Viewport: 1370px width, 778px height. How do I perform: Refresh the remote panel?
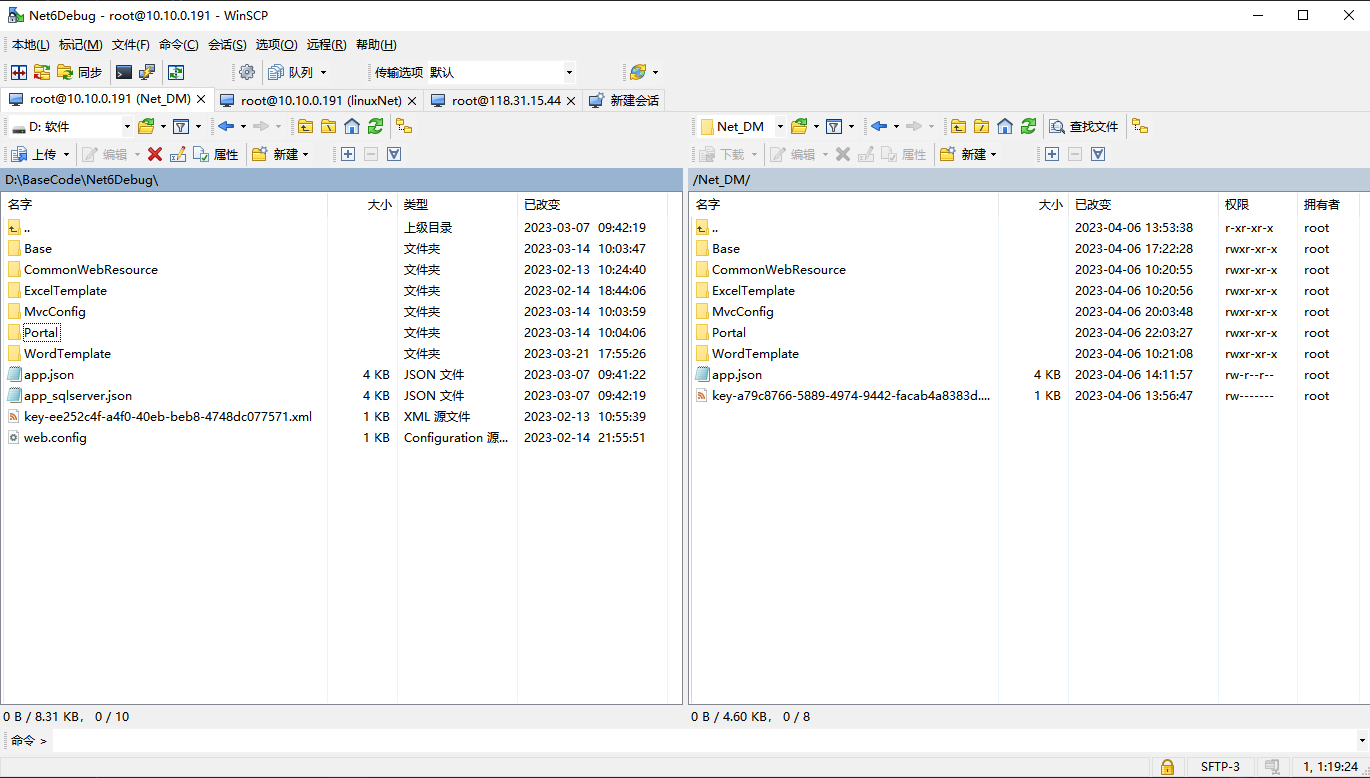(1028, 126)
